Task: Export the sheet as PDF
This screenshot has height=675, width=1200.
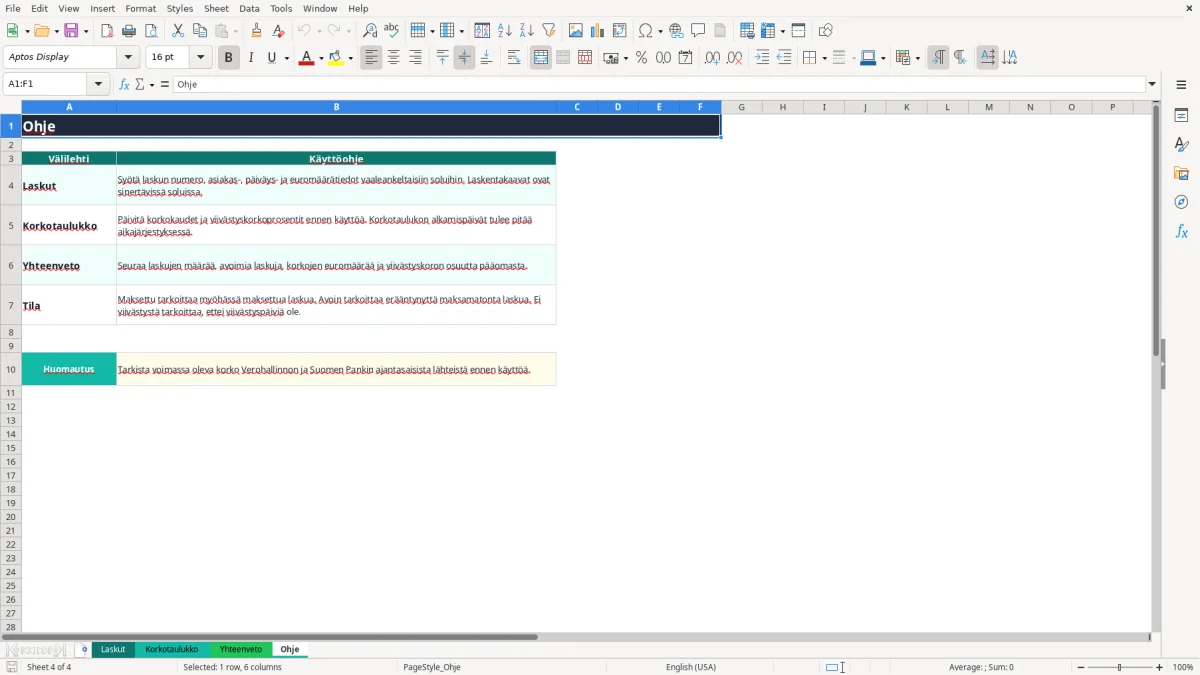Action: [107, 31]
